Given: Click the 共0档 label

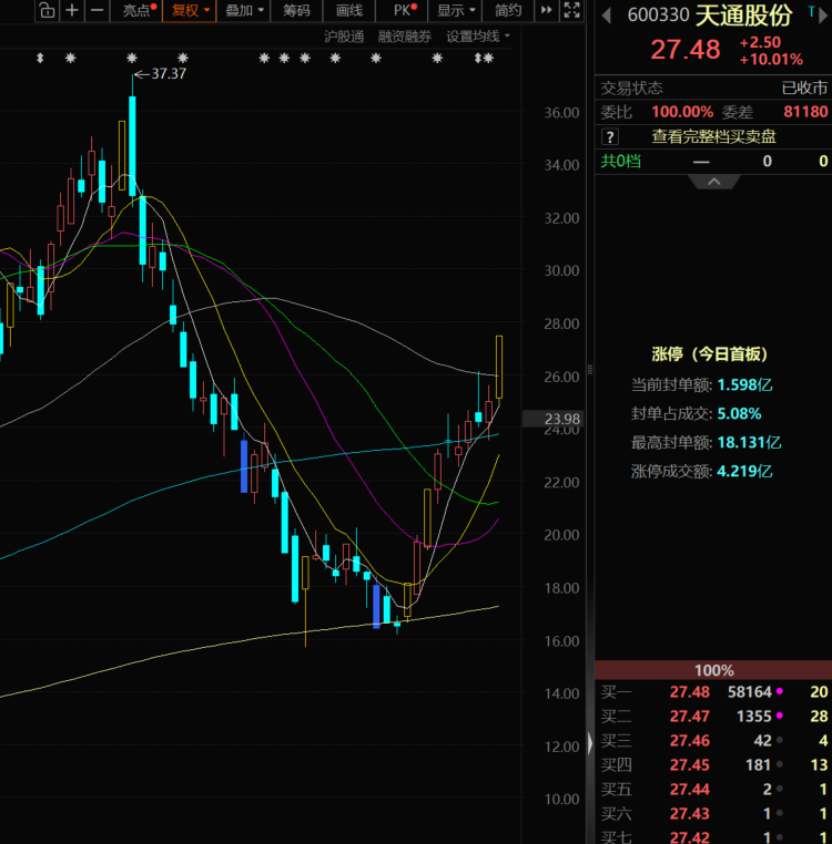Looking at the screenshot, I should click(621, 161).
